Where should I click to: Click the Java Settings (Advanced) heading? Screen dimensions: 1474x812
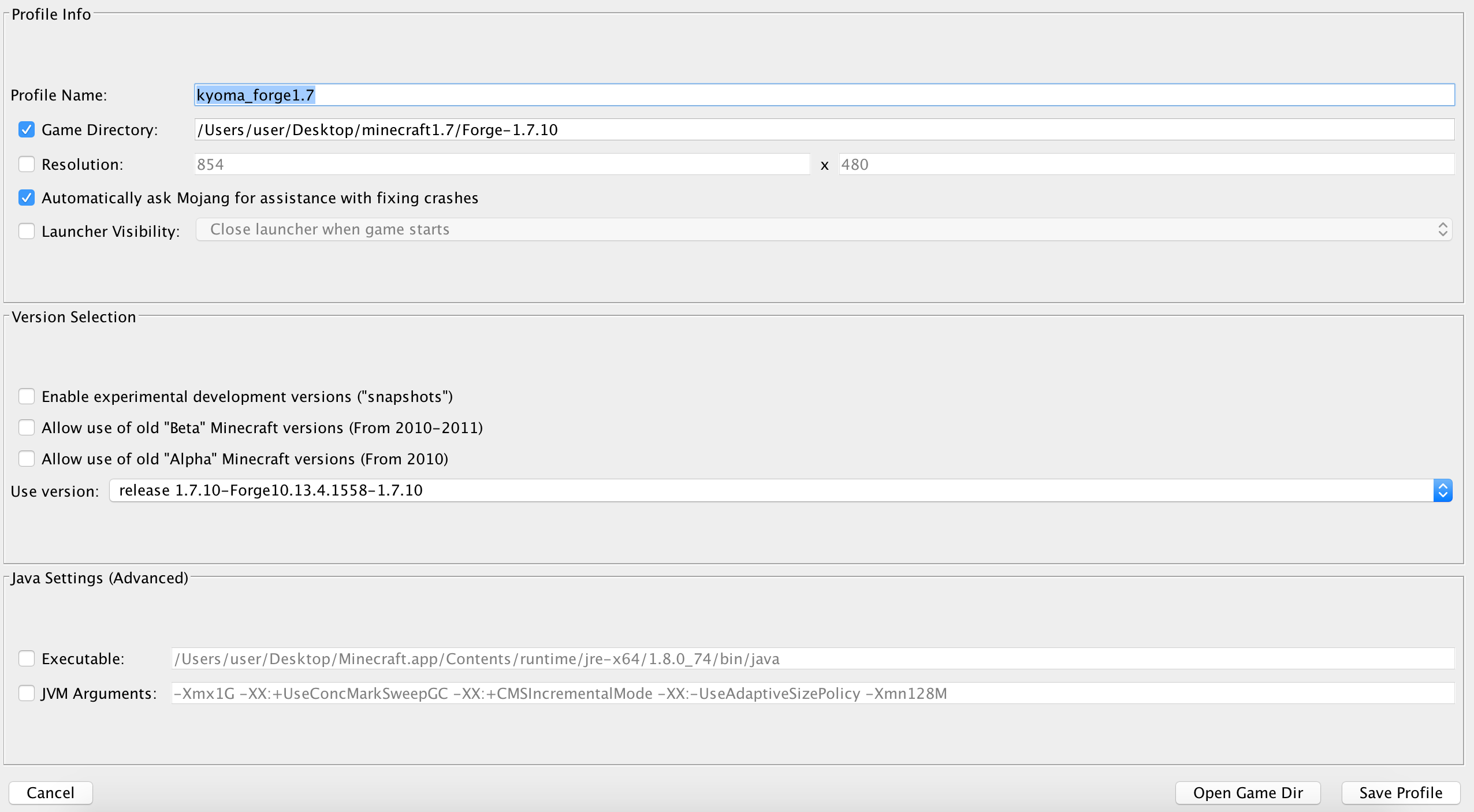(x=100, y=578)
